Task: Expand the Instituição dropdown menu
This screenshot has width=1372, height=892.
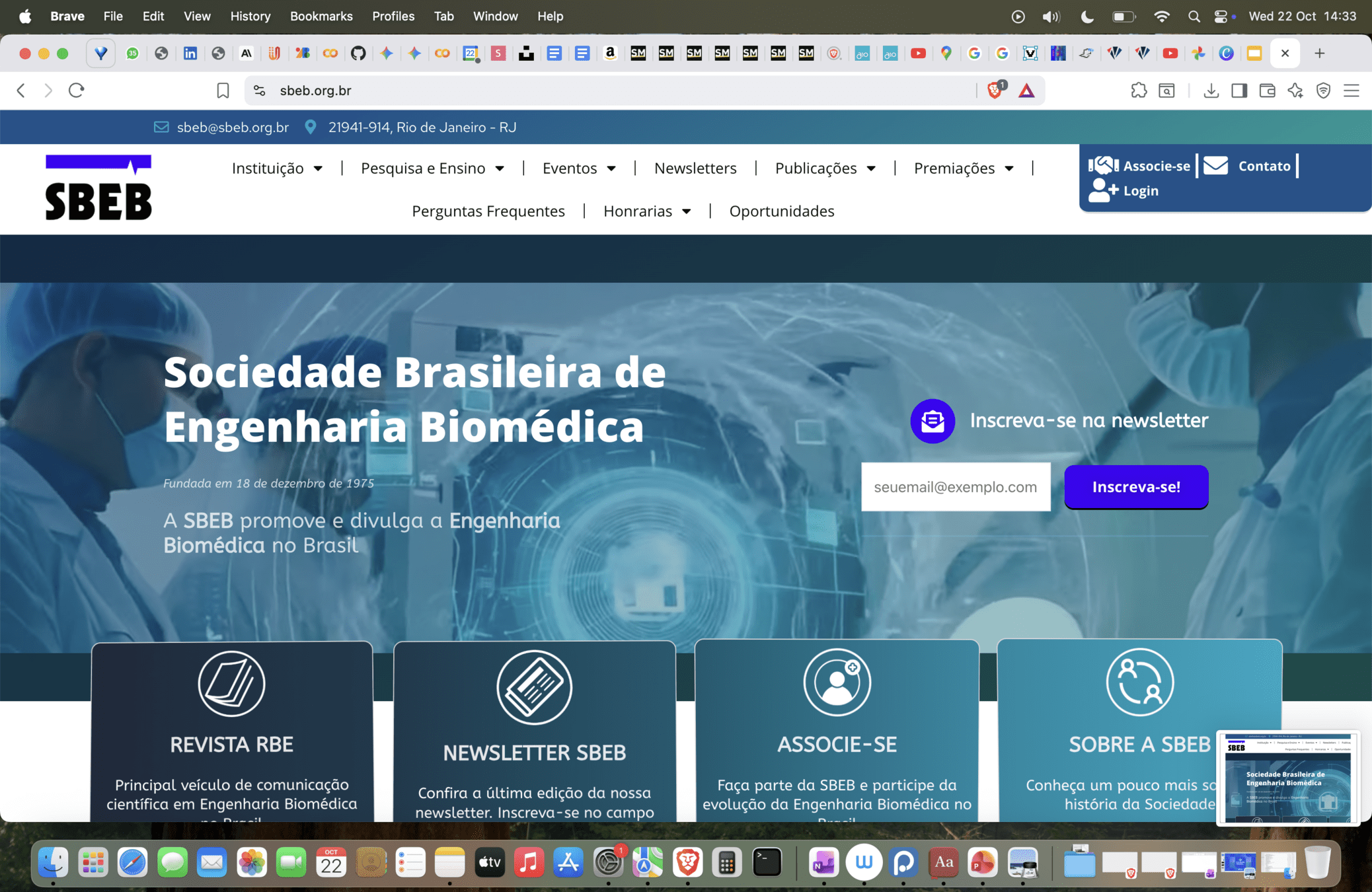Action: point(277,168)
